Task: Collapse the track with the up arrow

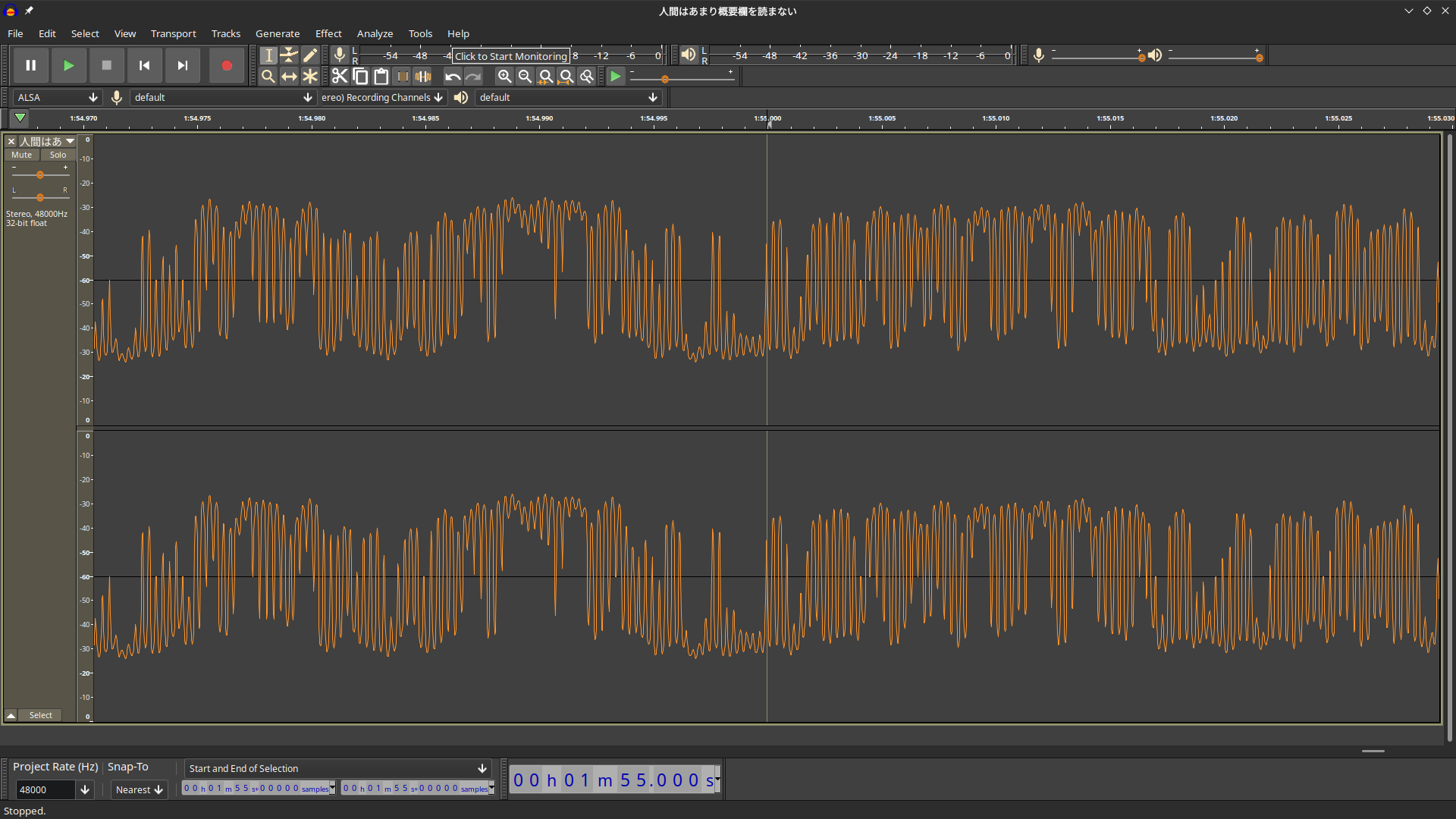Action: 11,715
